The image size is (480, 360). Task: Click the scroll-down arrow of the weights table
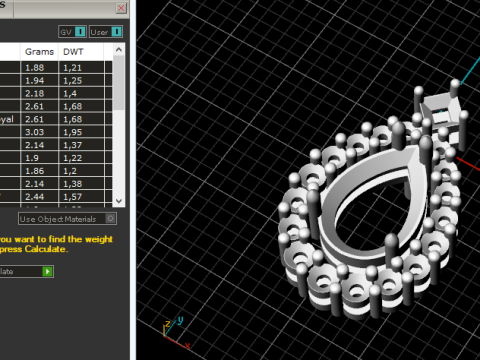tap(119, 201)
